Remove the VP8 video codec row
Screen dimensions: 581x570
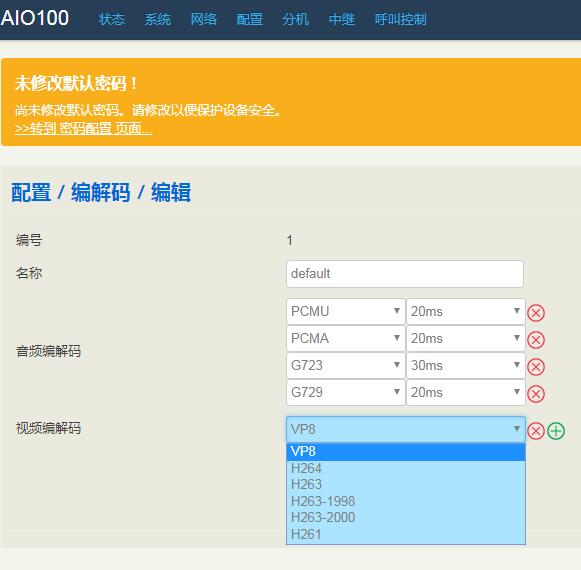point(535,431)
